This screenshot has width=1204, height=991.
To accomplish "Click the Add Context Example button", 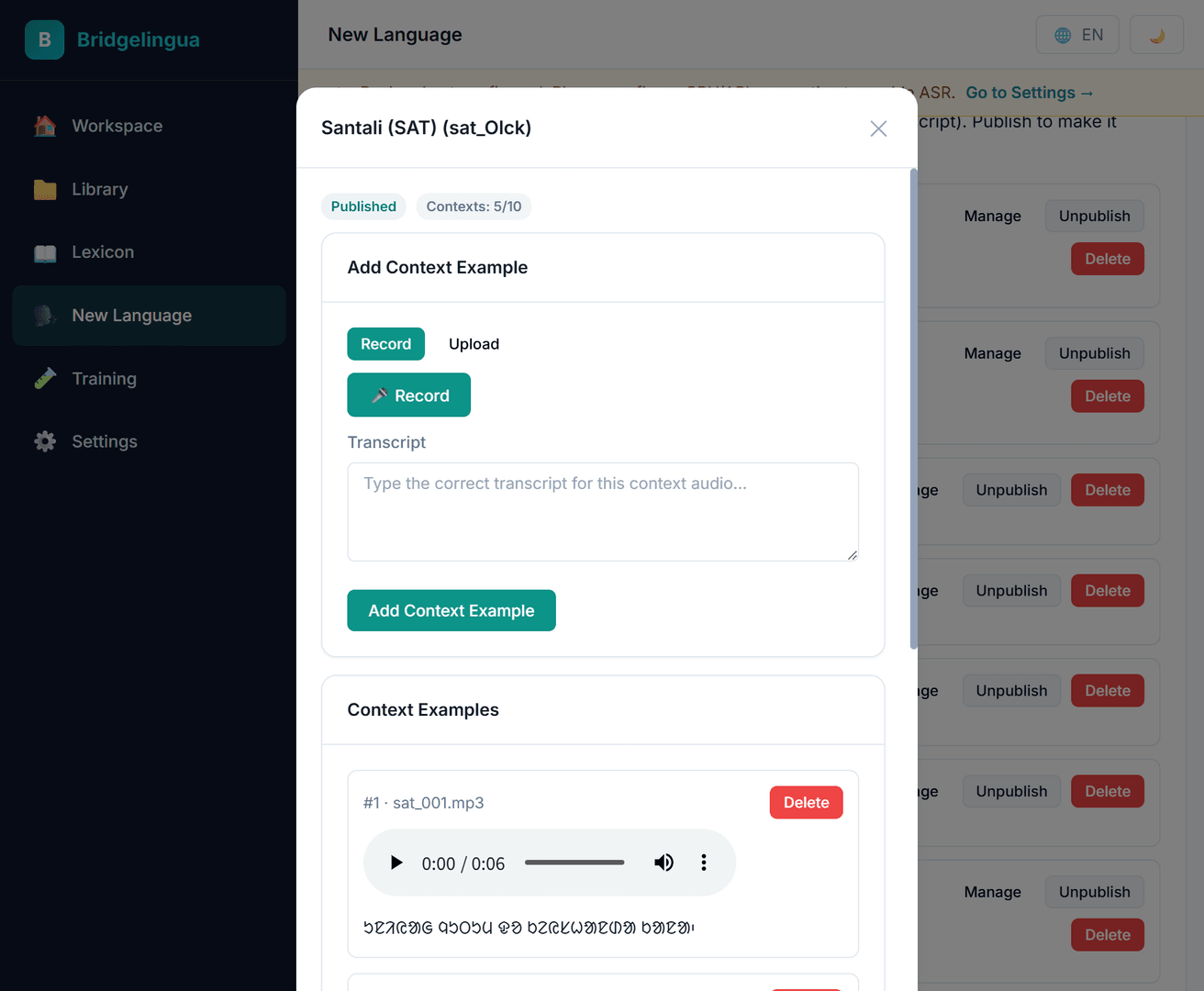I will [451, 610].
